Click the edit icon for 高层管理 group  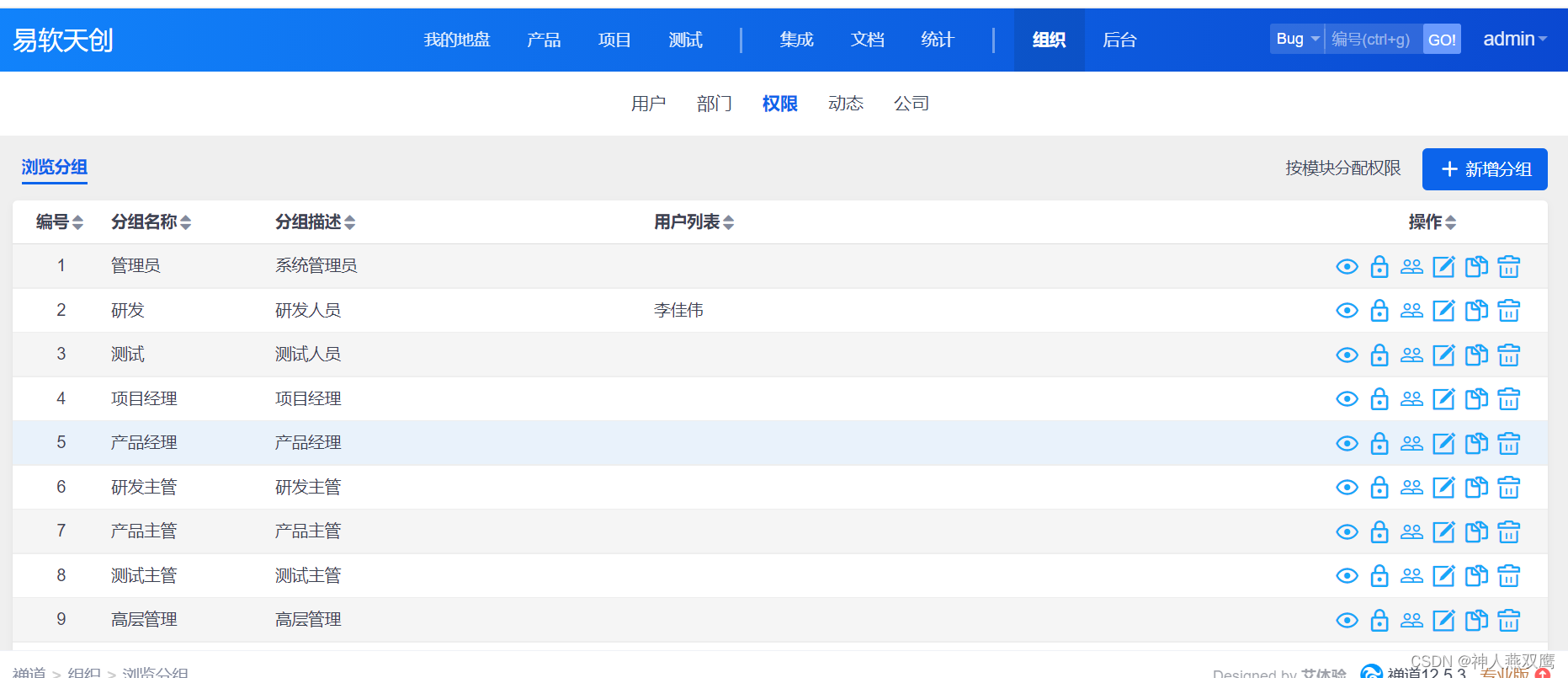[1443, 621]
